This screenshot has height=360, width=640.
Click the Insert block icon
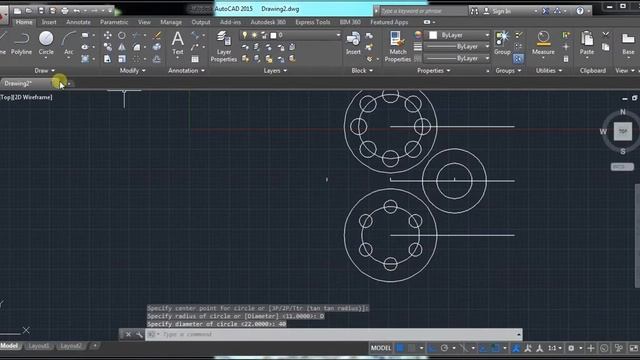pyautogui.click(x=353, y=43)
